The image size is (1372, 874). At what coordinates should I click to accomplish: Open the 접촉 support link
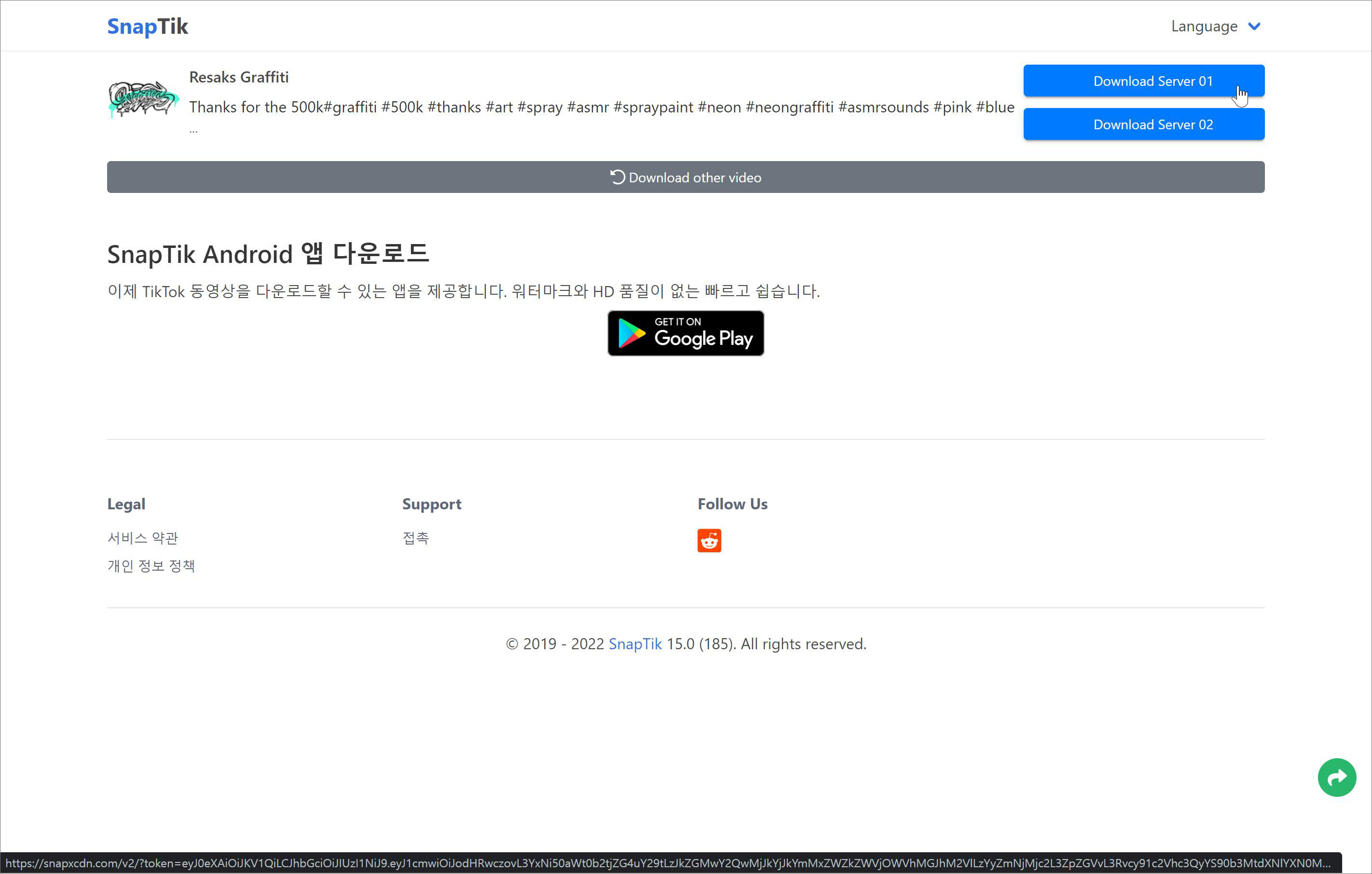click(x=415, y=538)
